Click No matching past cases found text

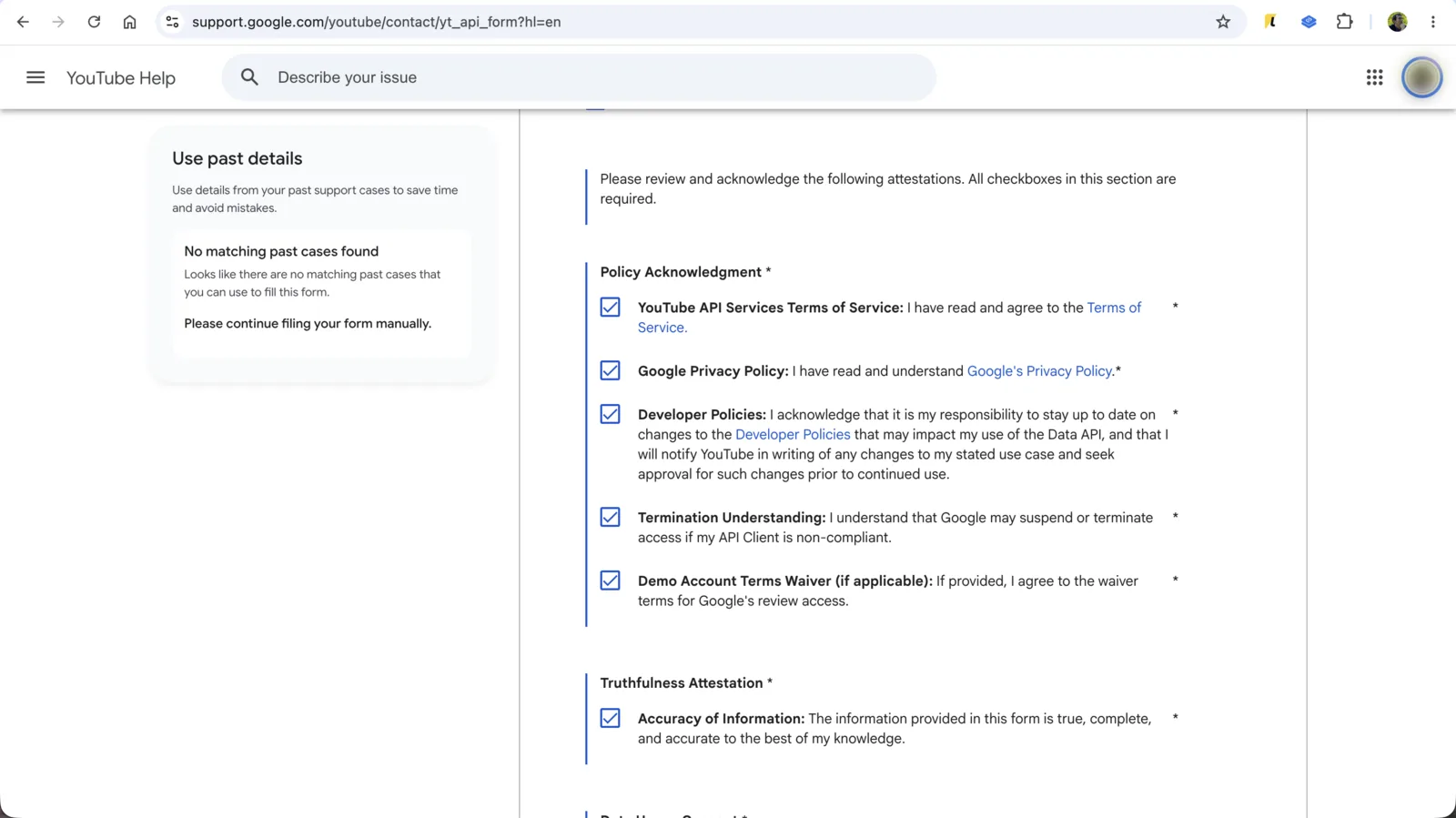click(281, 251)
